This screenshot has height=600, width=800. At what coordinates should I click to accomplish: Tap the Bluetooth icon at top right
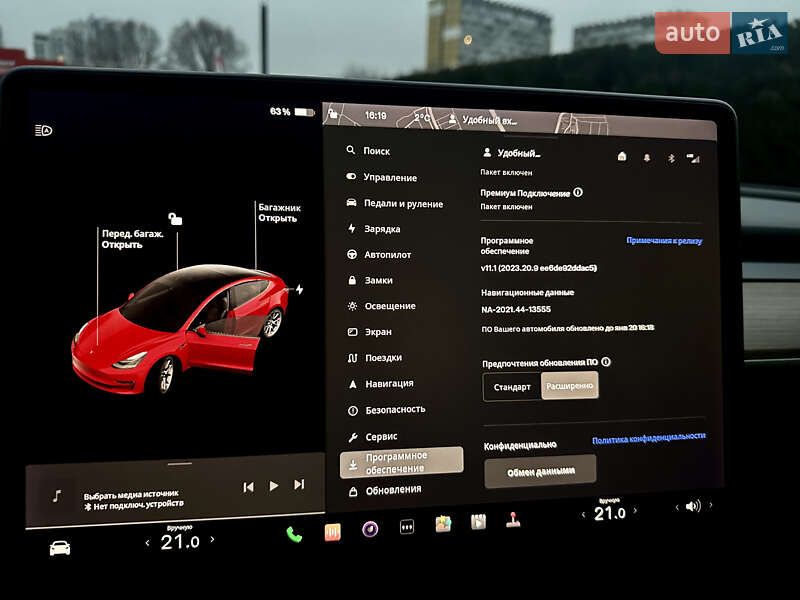[671, 157]
